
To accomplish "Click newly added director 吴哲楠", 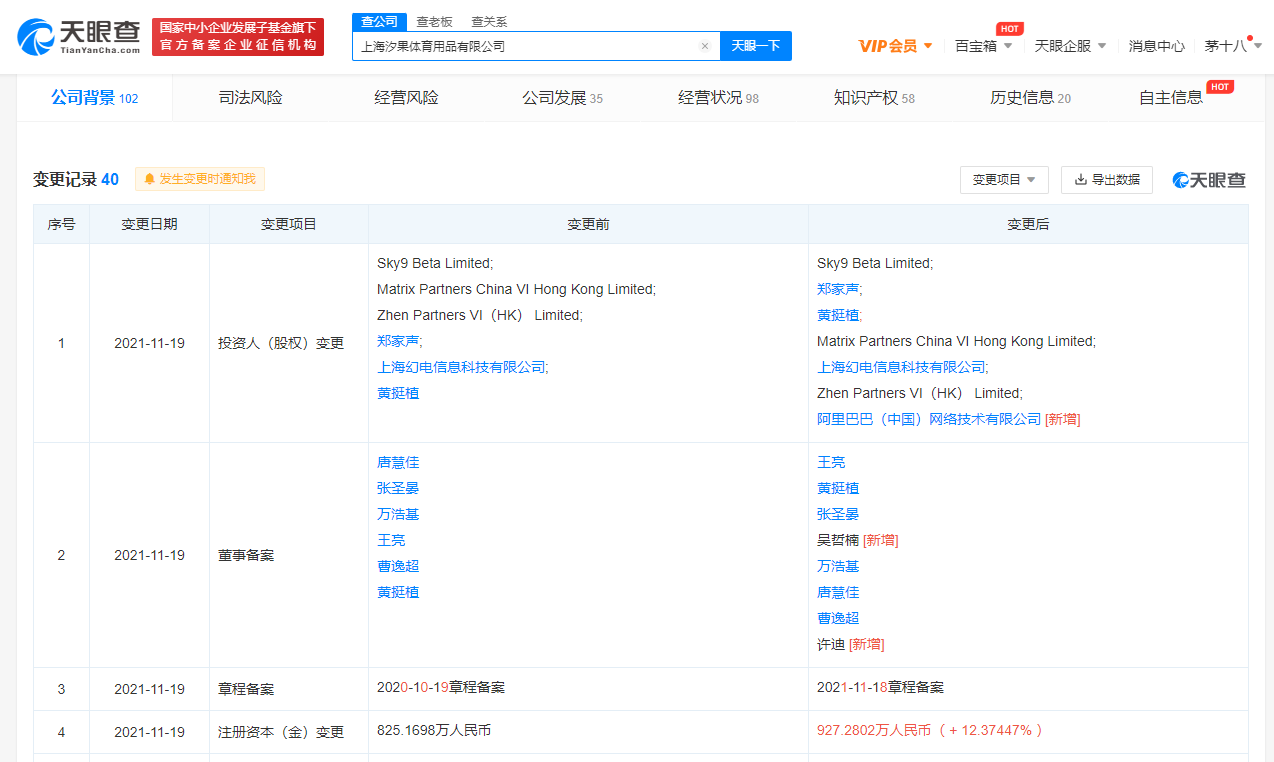I will [x=838, y=540].
